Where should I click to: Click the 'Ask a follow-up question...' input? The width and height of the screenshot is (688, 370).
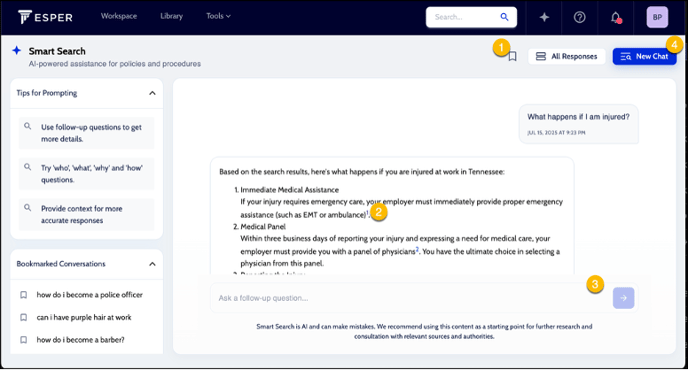[410, 298]
